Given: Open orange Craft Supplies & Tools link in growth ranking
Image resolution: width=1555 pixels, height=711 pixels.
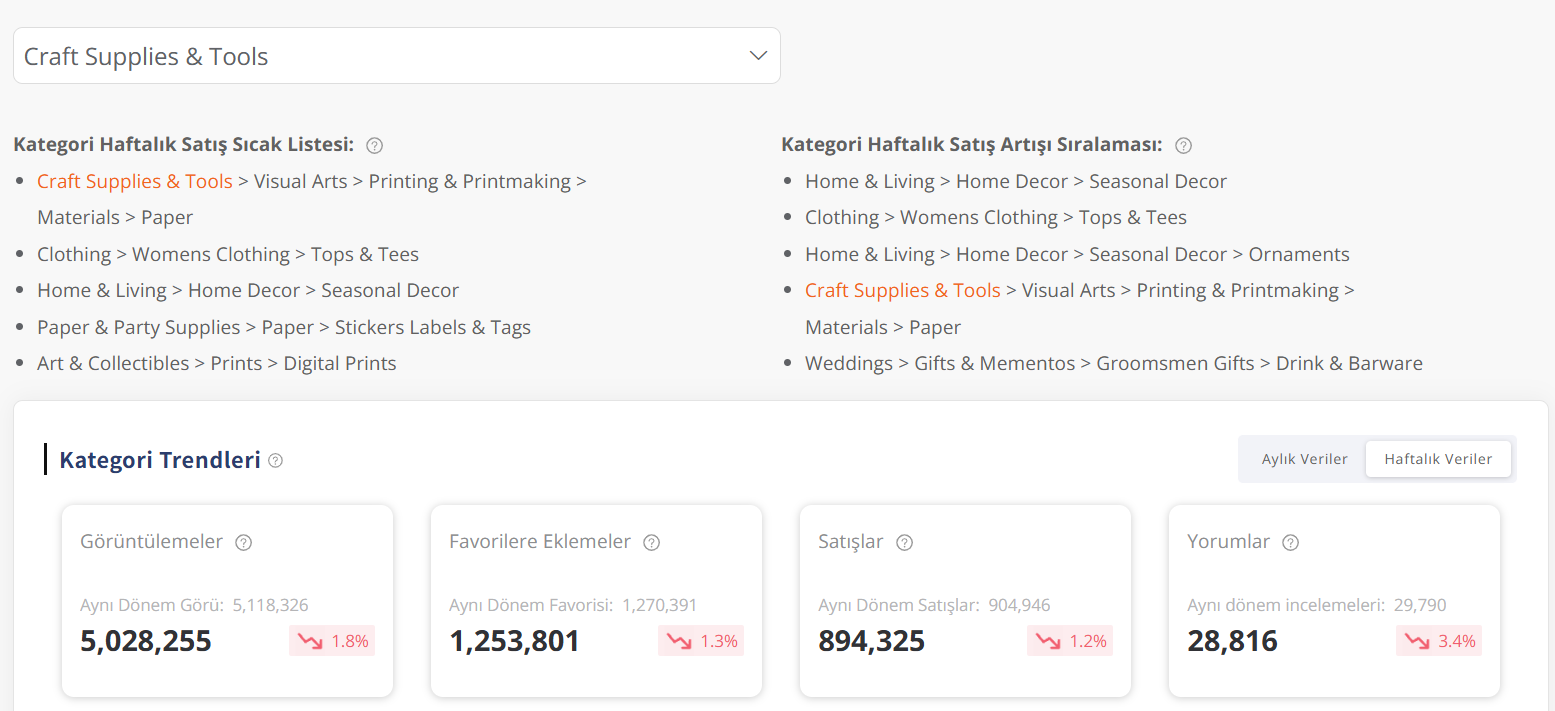Looking at the screenshot, I should [902, 291].
